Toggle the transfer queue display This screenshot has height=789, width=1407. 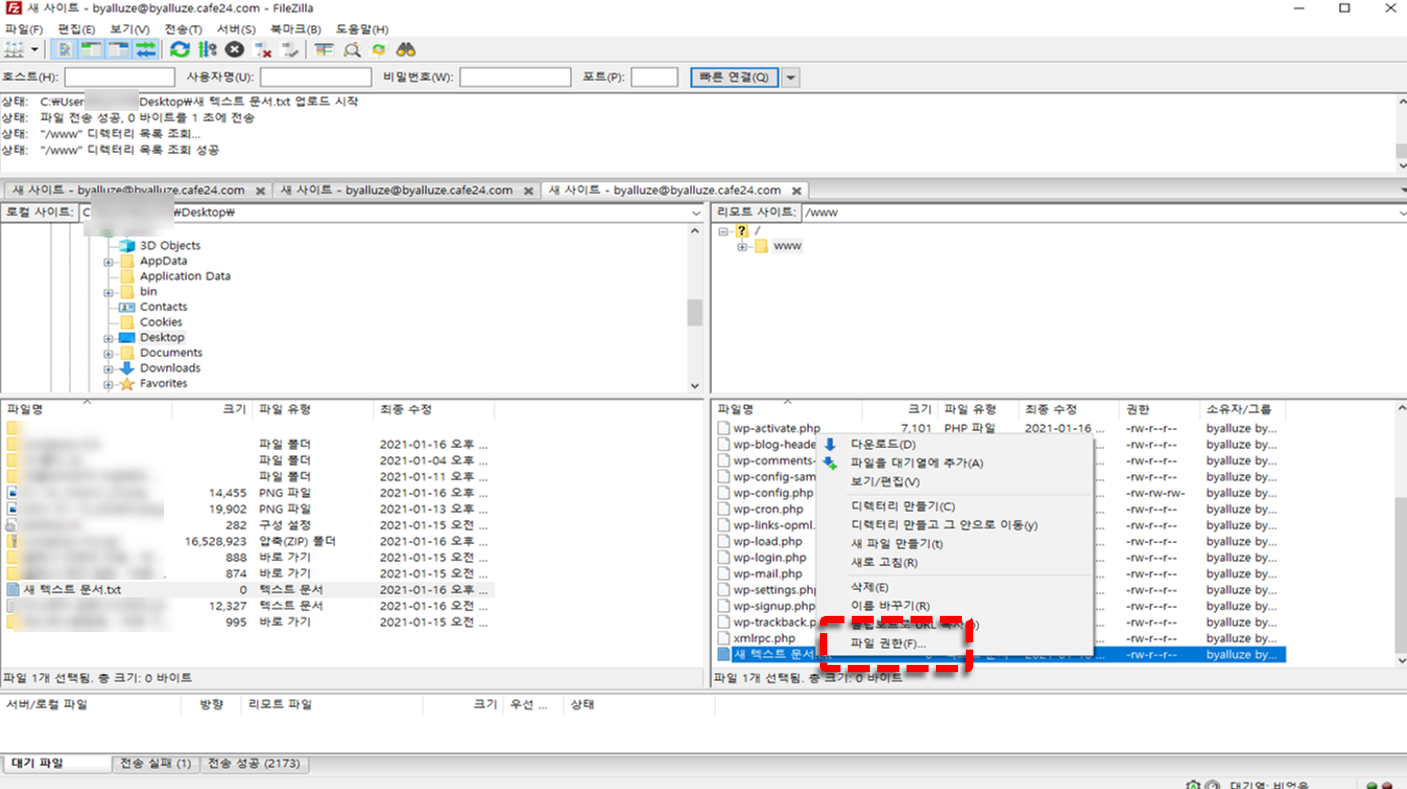click(146, 49)
